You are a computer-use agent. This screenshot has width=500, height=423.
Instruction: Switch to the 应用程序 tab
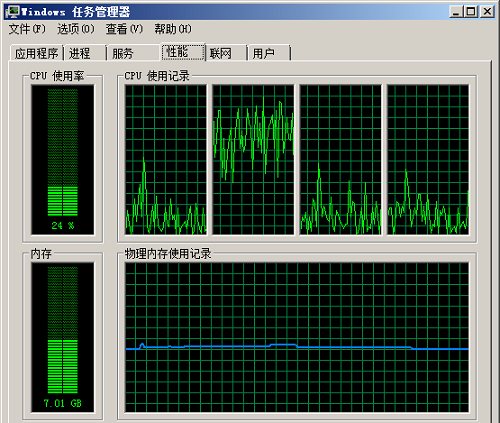click(x=36, y=53)
